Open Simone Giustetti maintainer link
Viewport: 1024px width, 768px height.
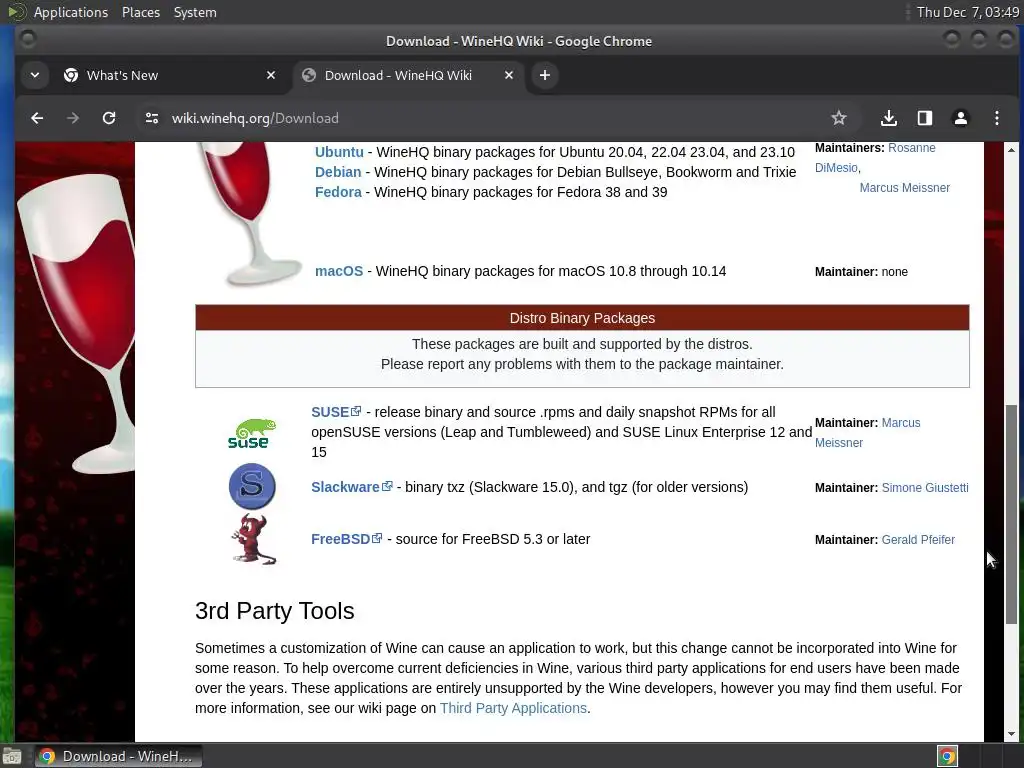click(925, 488)
